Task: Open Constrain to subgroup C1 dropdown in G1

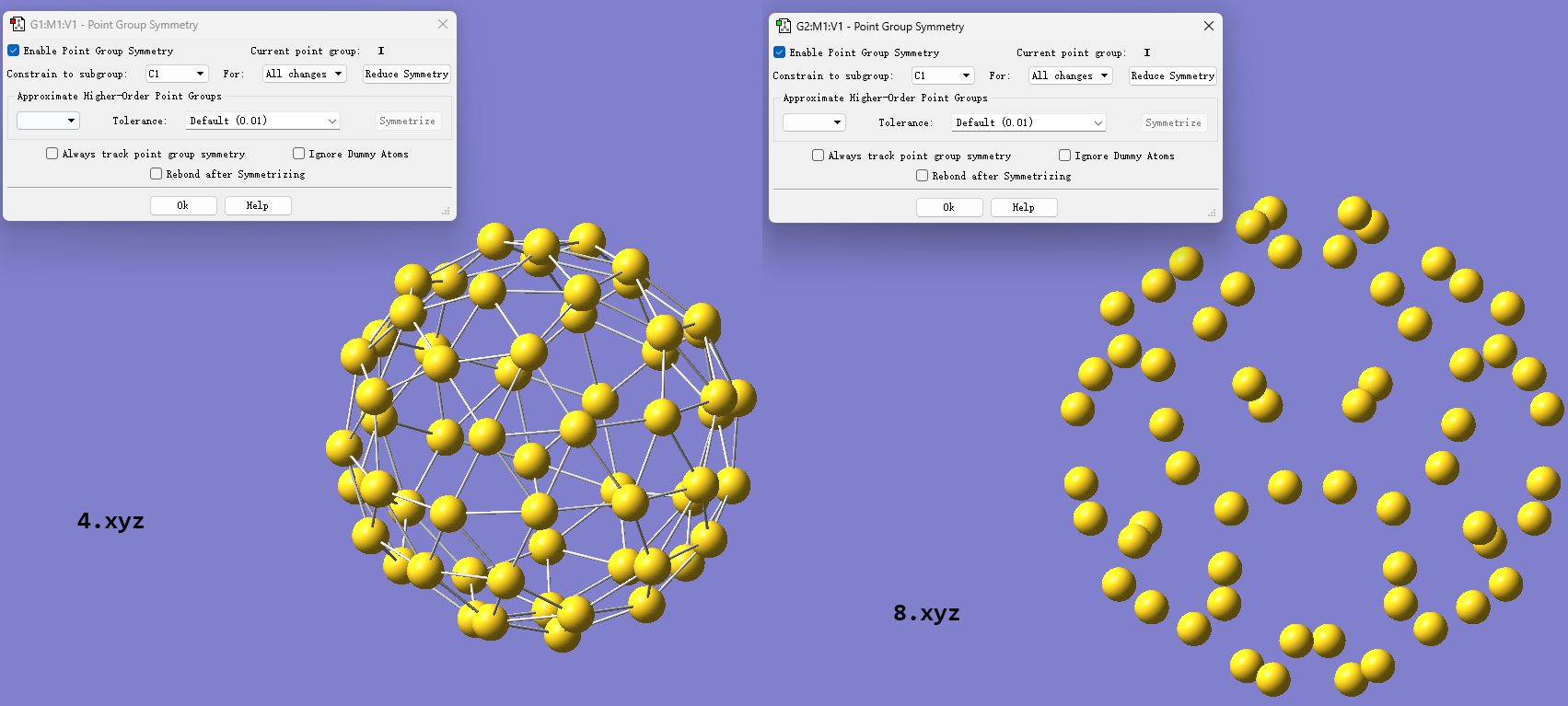Action: click(177, 74)
